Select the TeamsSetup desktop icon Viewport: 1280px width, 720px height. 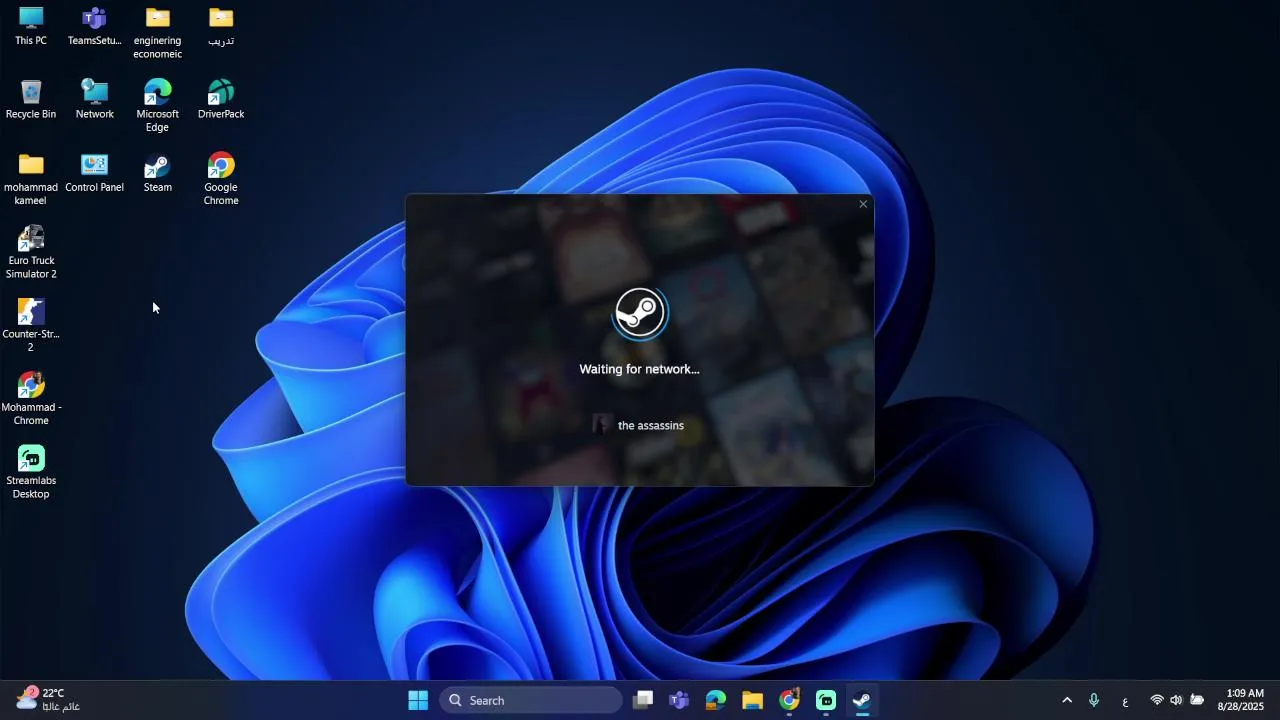(94, 27)
